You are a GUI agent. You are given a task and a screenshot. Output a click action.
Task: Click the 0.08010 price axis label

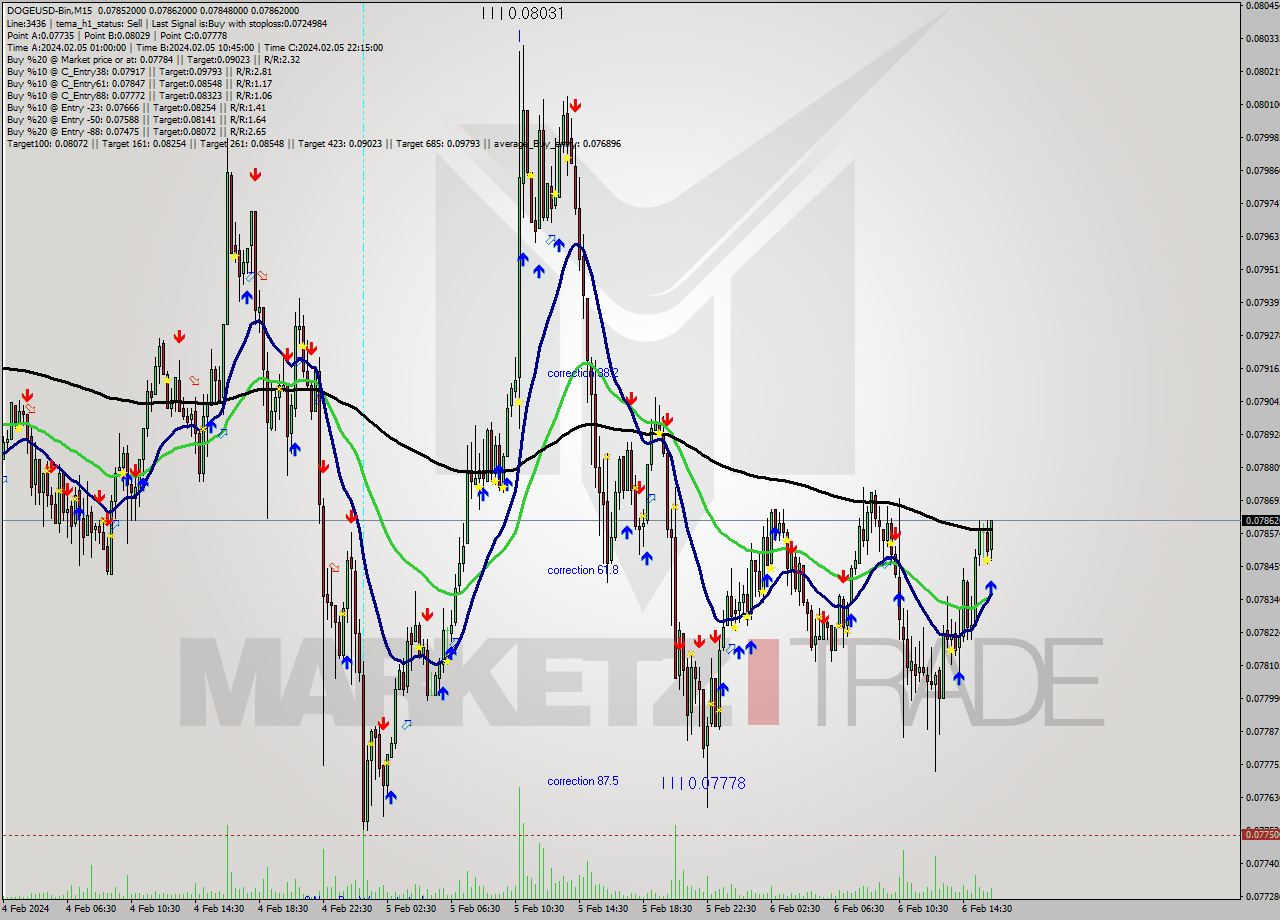tap(1262, 104)
